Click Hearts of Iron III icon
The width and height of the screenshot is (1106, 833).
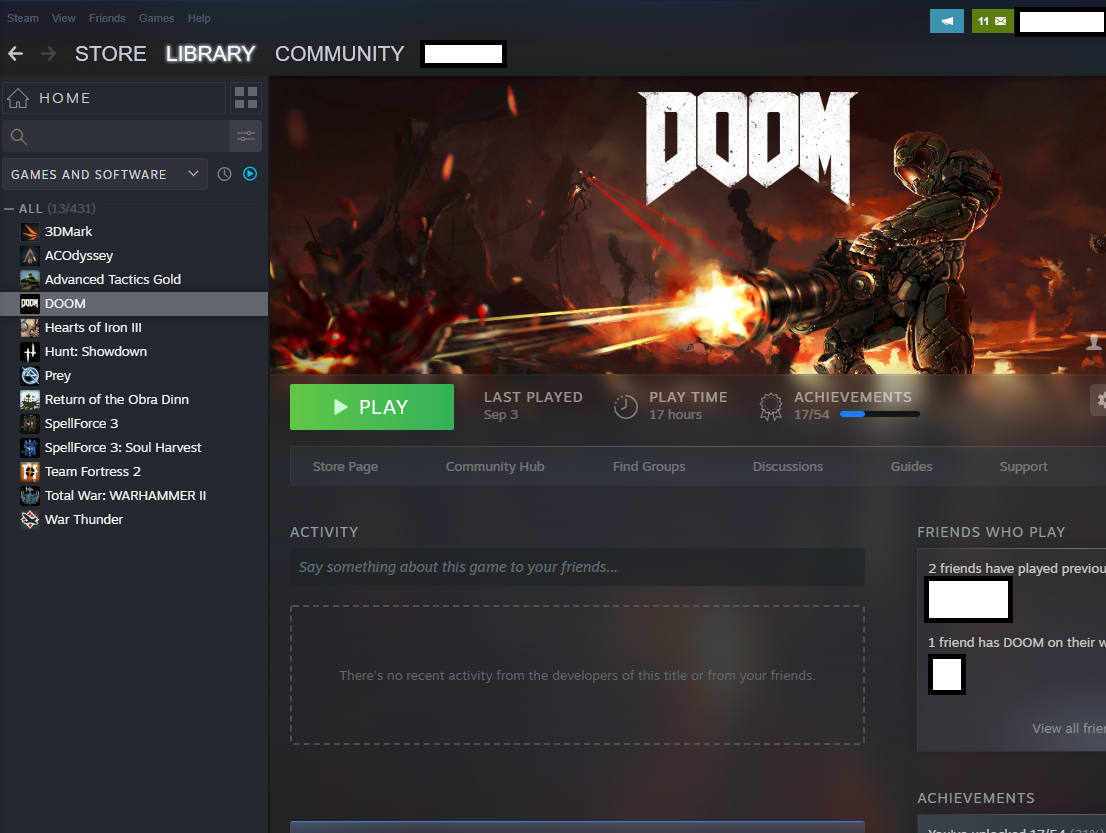30,327
